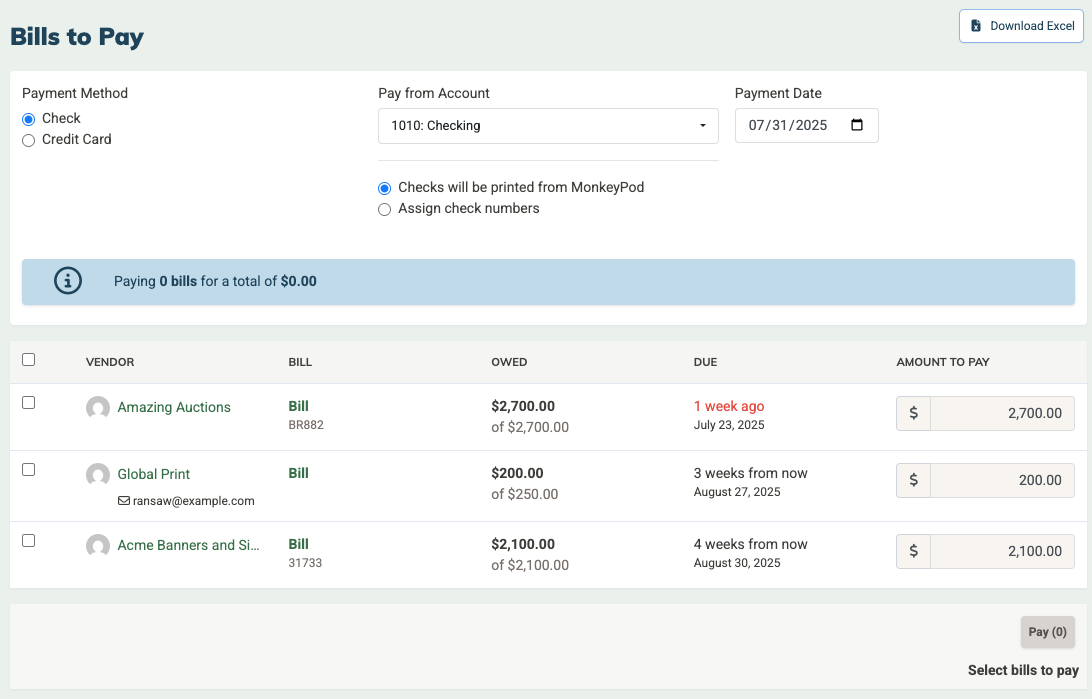
Task: Select the Check payment method
Action: click(x=29, y=119)
